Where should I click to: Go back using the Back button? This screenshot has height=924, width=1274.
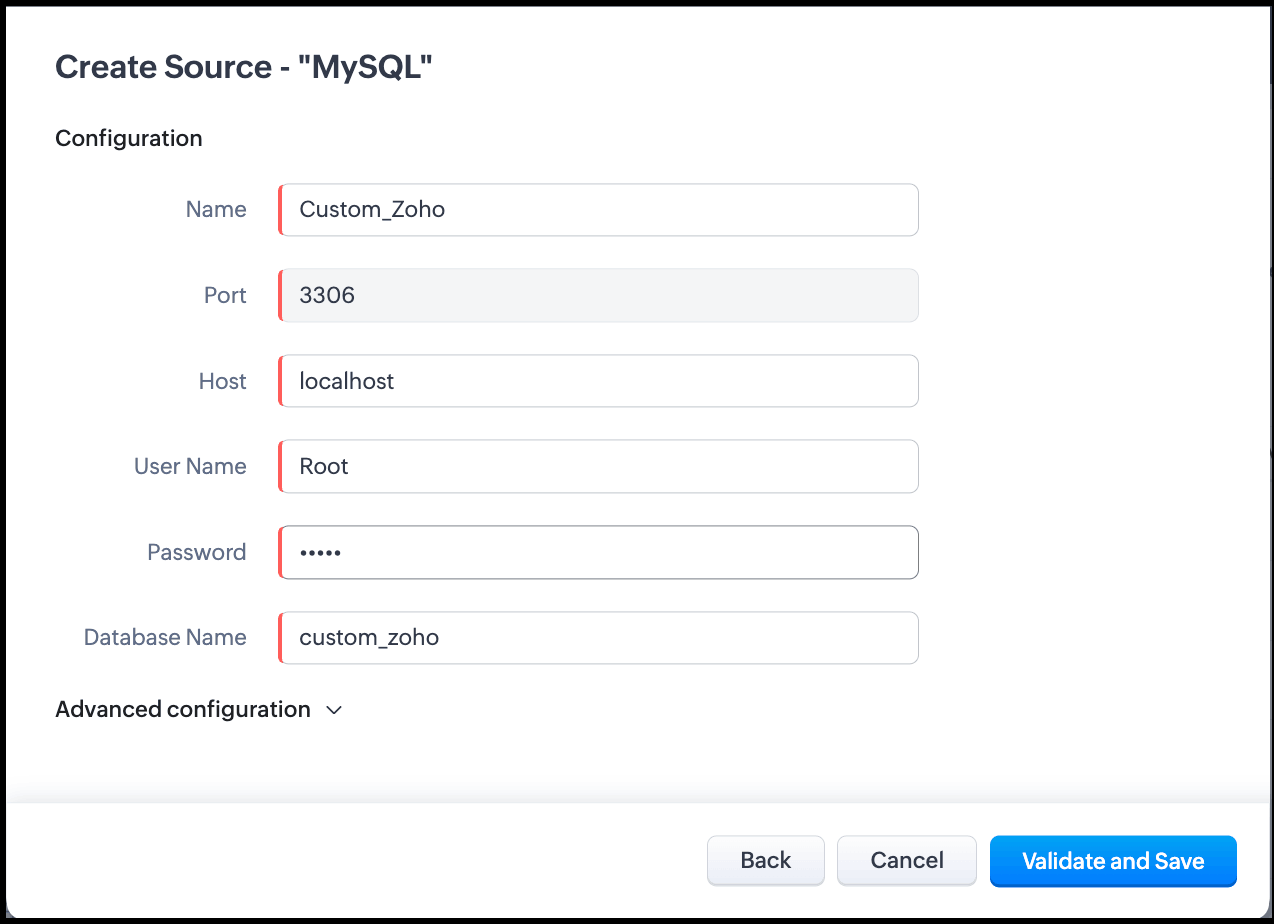[765, 861]
